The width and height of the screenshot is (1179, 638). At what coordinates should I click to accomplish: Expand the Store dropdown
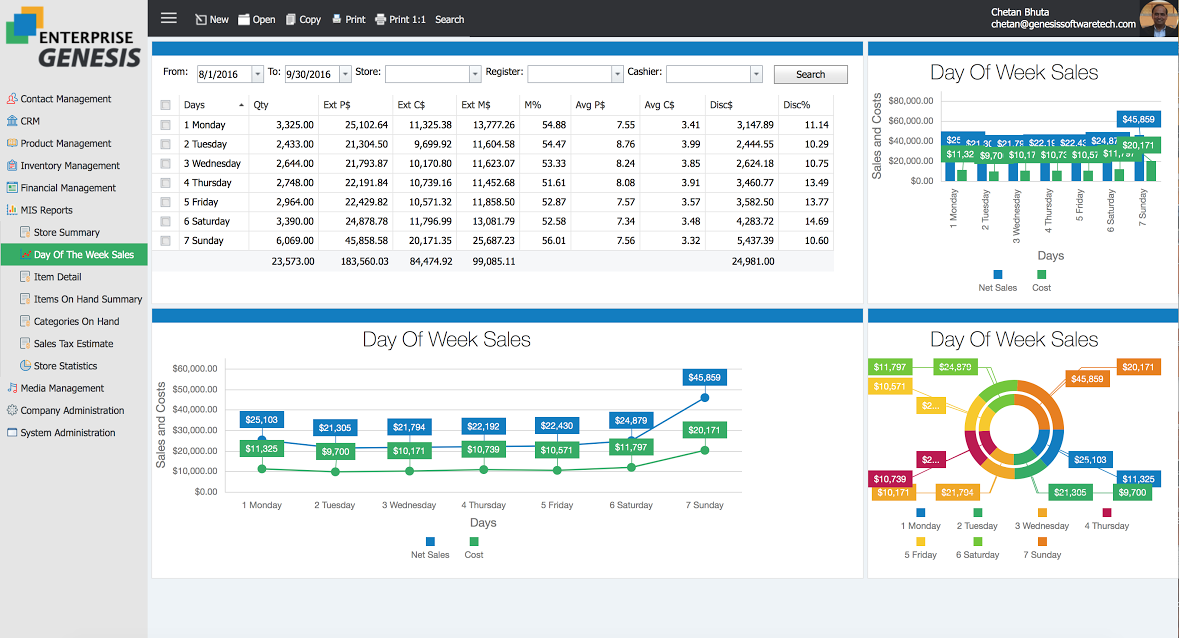(475, 74)
